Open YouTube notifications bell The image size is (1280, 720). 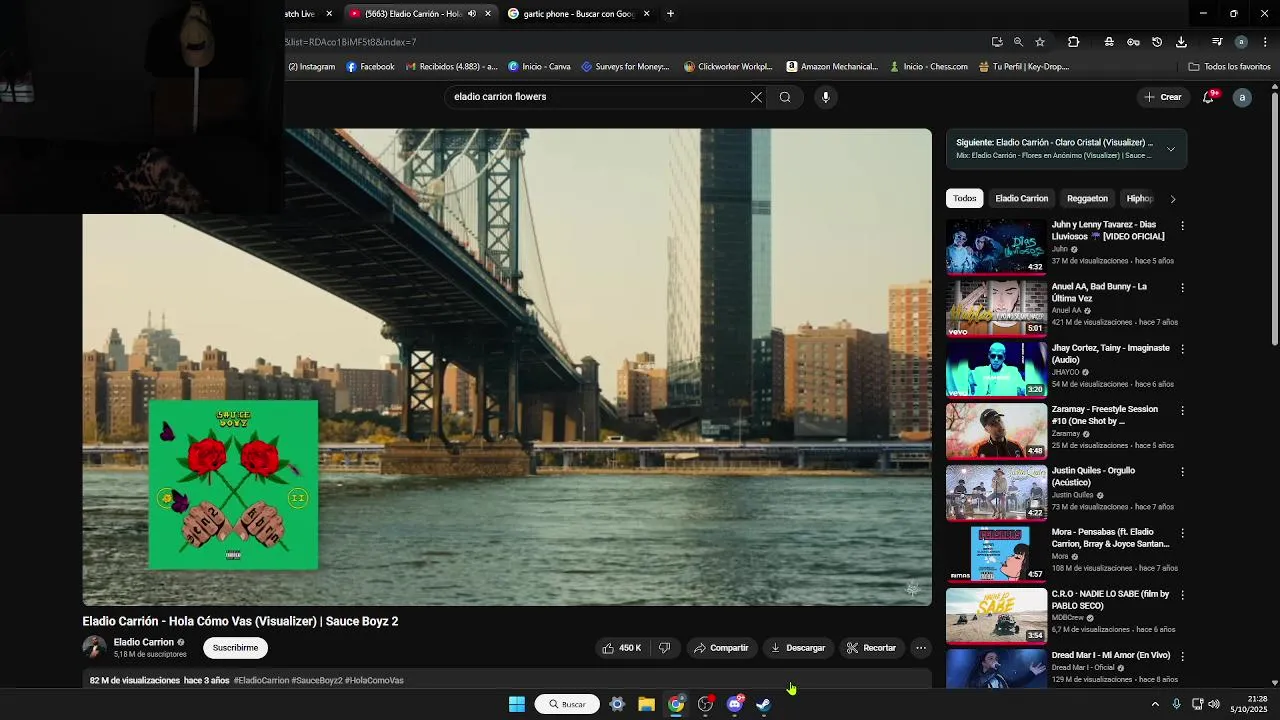click(x=1209, y=97)
